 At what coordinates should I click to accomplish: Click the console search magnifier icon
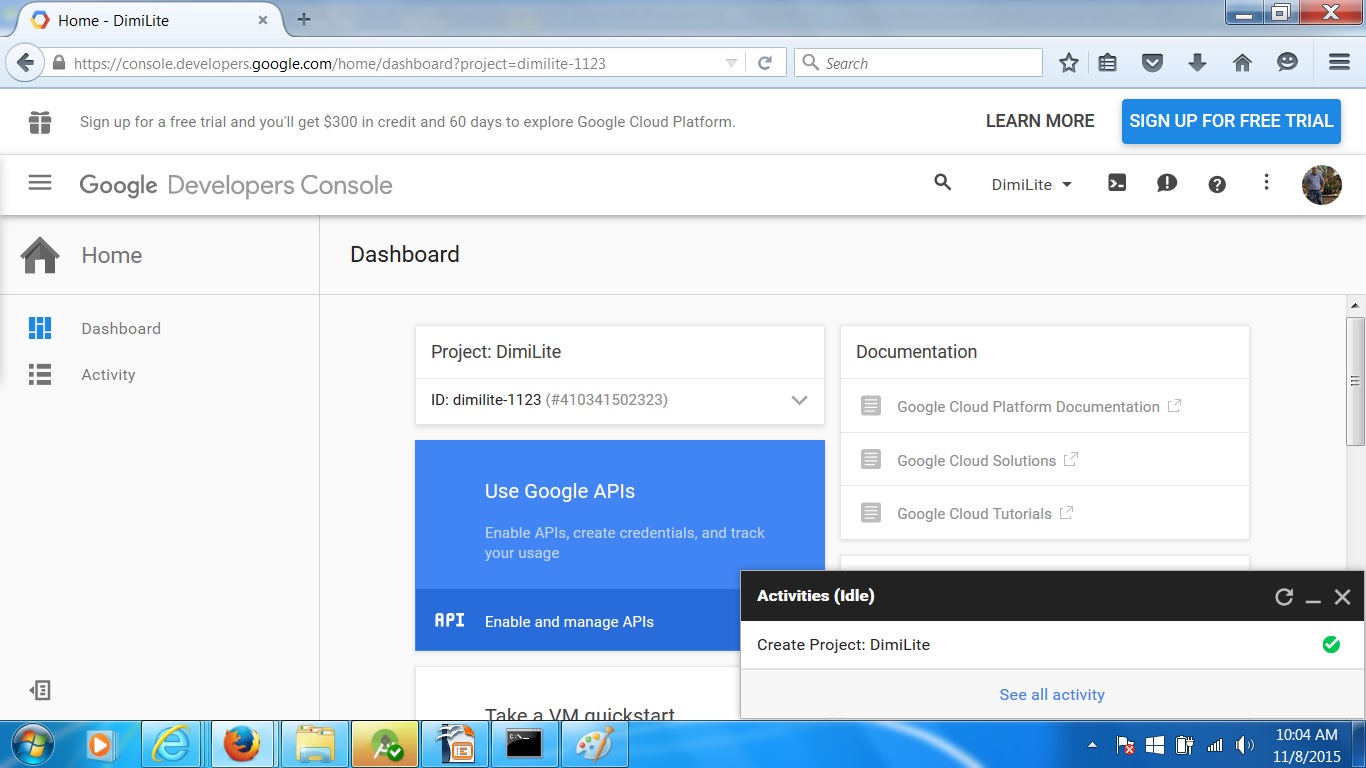[x=942, y=183]
